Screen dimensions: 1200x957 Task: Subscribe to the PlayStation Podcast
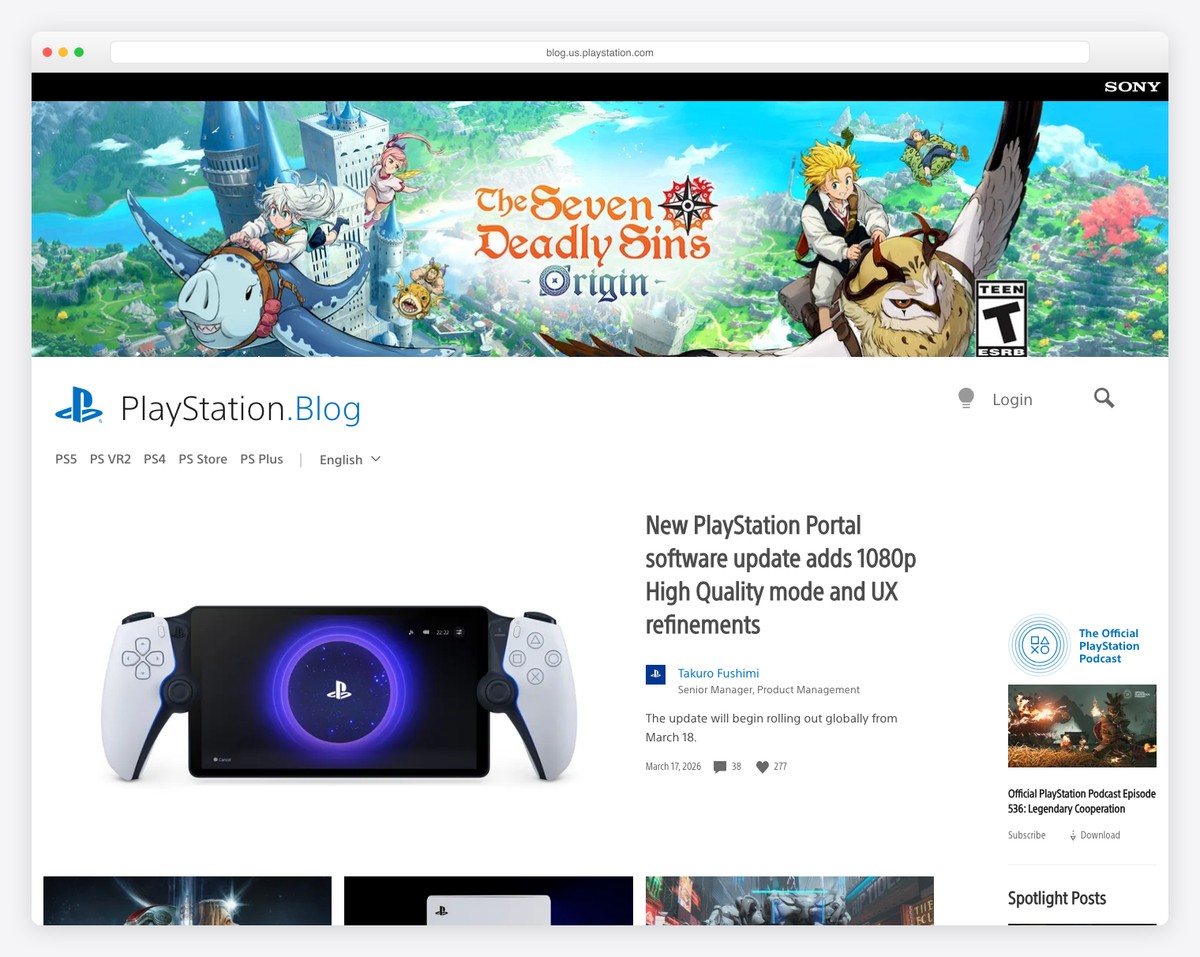(x=1026, y=835)
